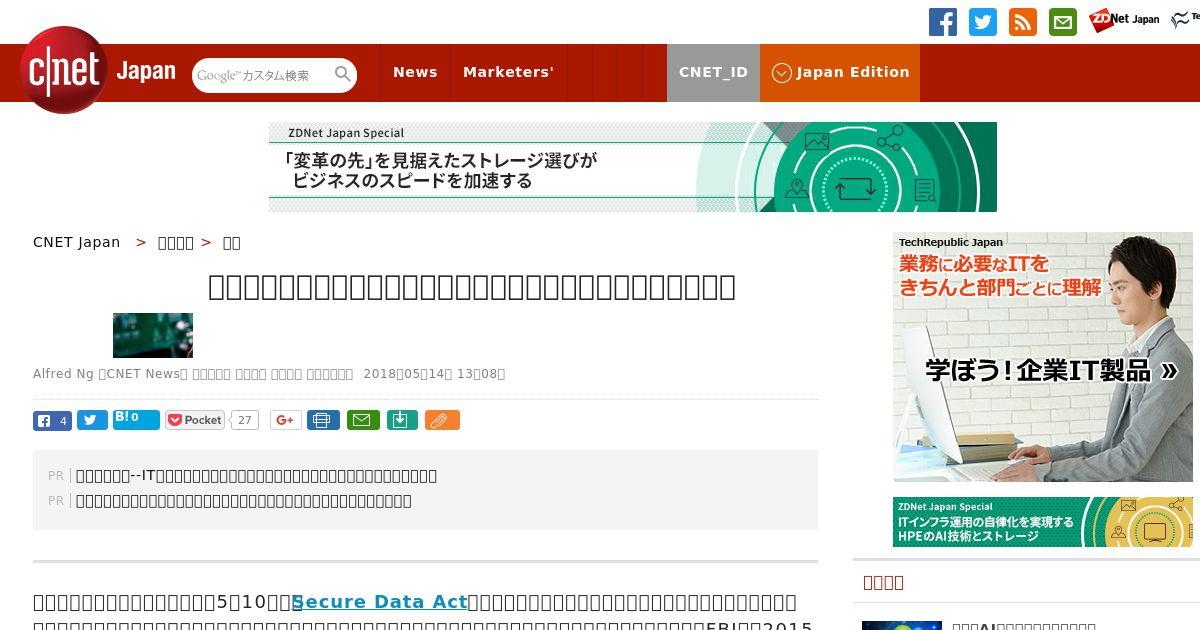Open the CNET_ID tab
This screenshot has width=1200, height=630.
tap(713, 72)
